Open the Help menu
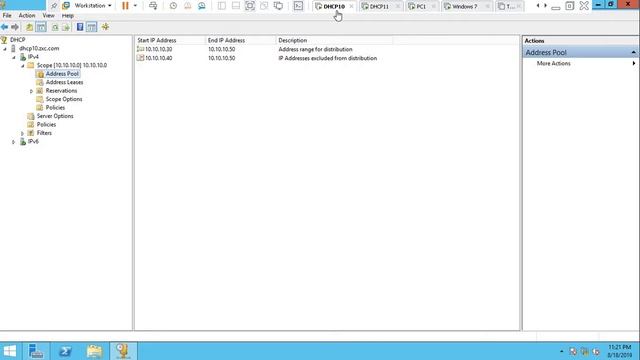640x360 pixels. (68, 16)
